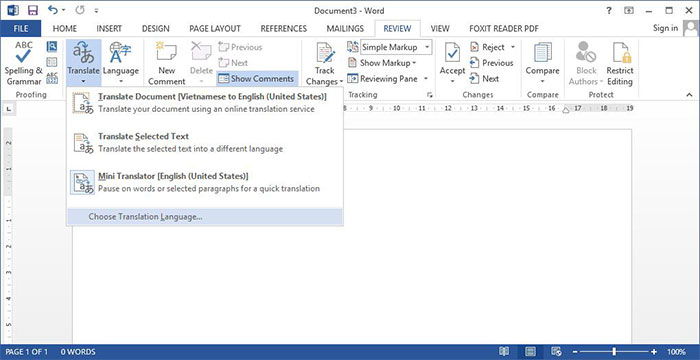Collapse the ribbon with the arrow
Screen dimensions: 700x360
(x=689, y=95)
